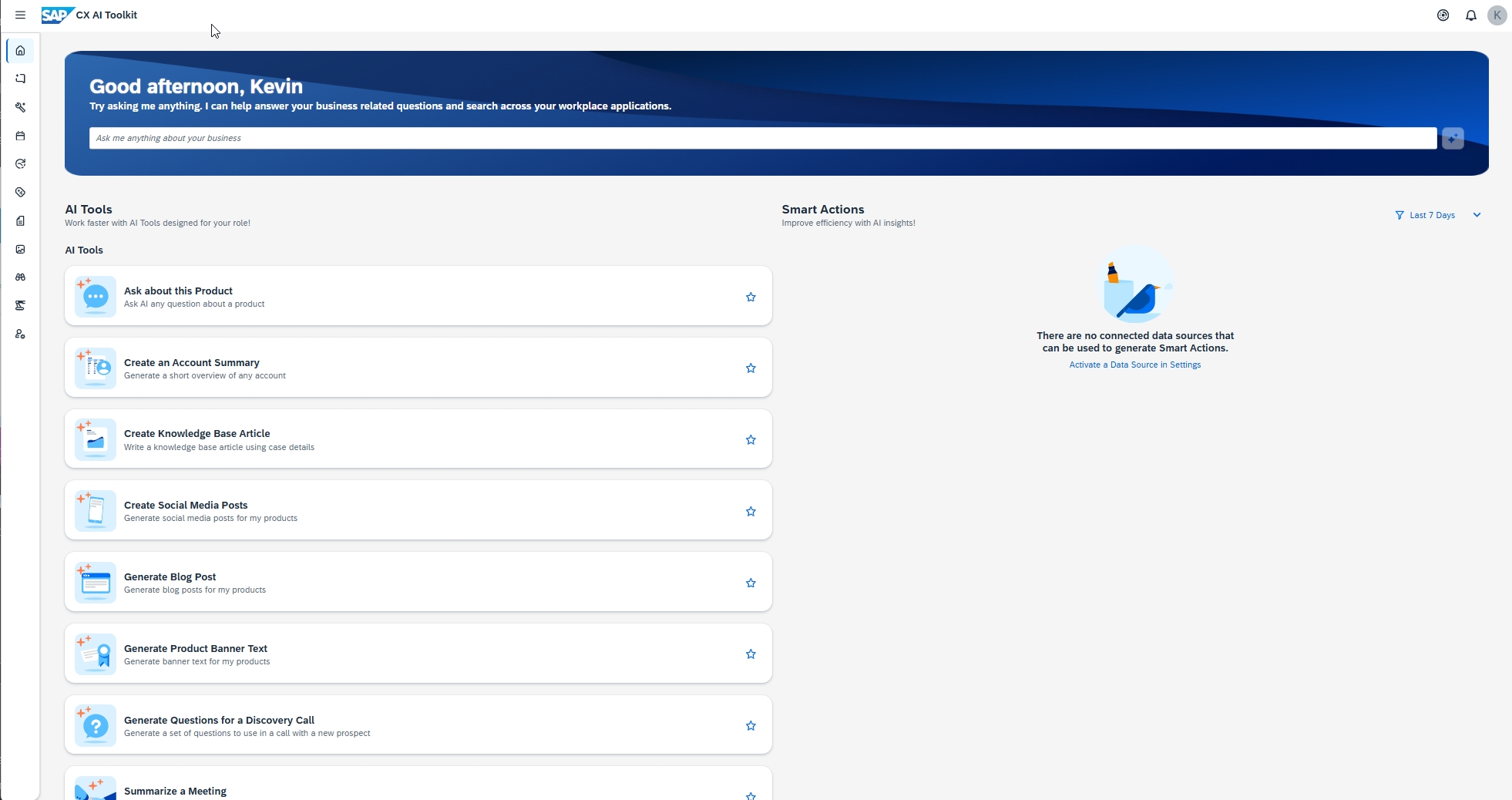Open the history refresh sidebar icon
The image size is (1512, 800).
[21, 164]
